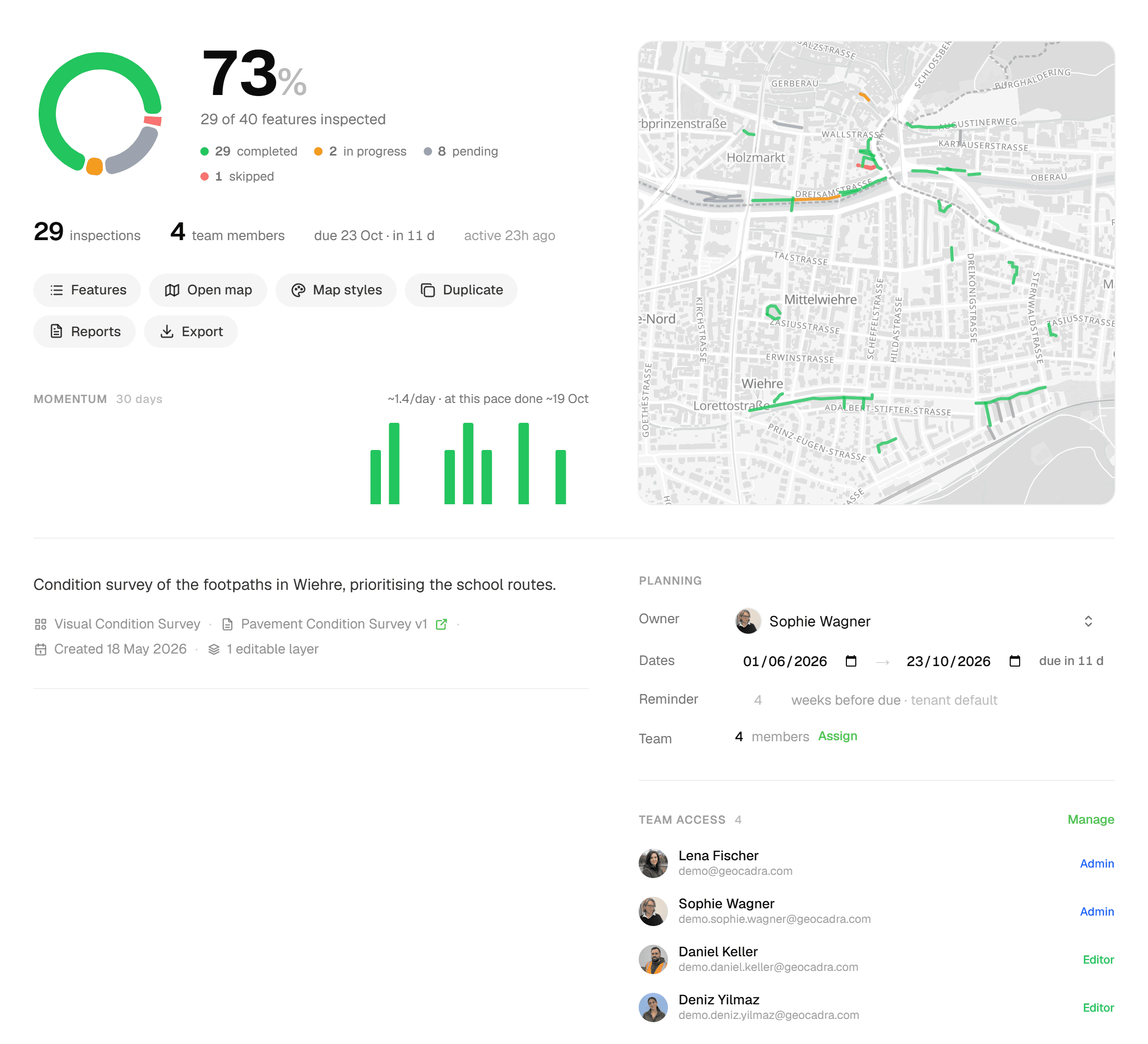Click the 73% completion figure
1148x1044 pixels.
coord(255,74)
